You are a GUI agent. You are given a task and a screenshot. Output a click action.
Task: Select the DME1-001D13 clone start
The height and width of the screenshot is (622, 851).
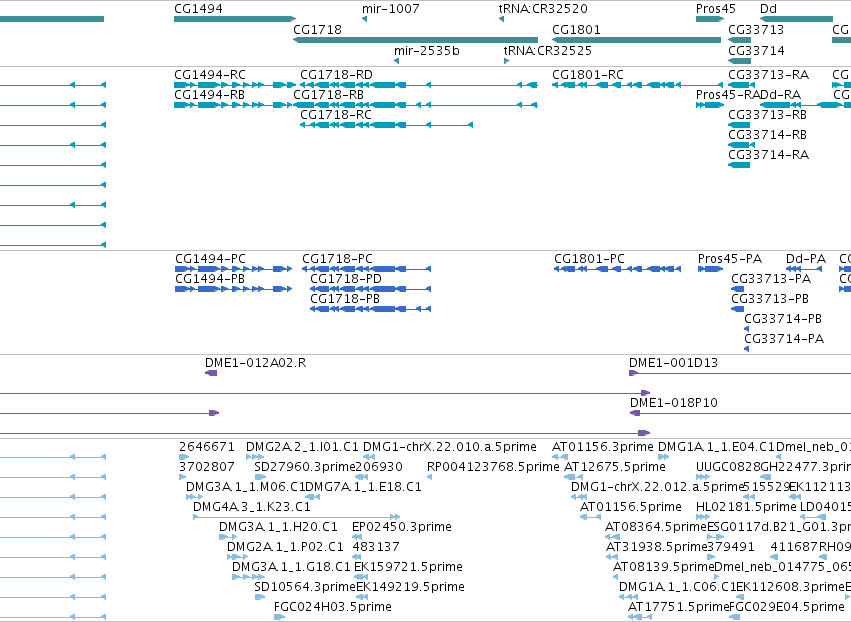[633, 373]
